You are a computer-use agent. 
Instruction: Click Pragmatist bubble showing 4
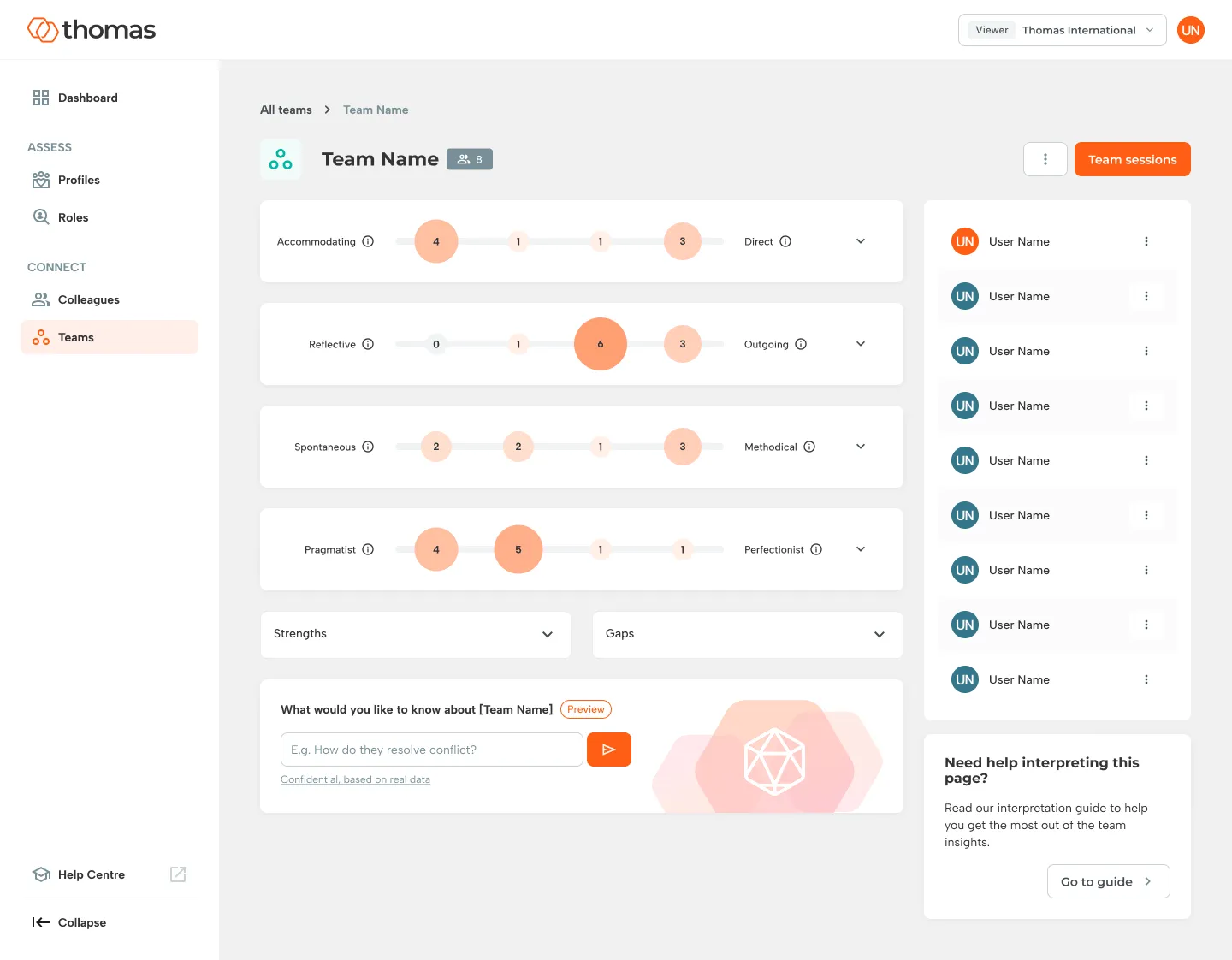pyautogui.click(x=436, y=549)
